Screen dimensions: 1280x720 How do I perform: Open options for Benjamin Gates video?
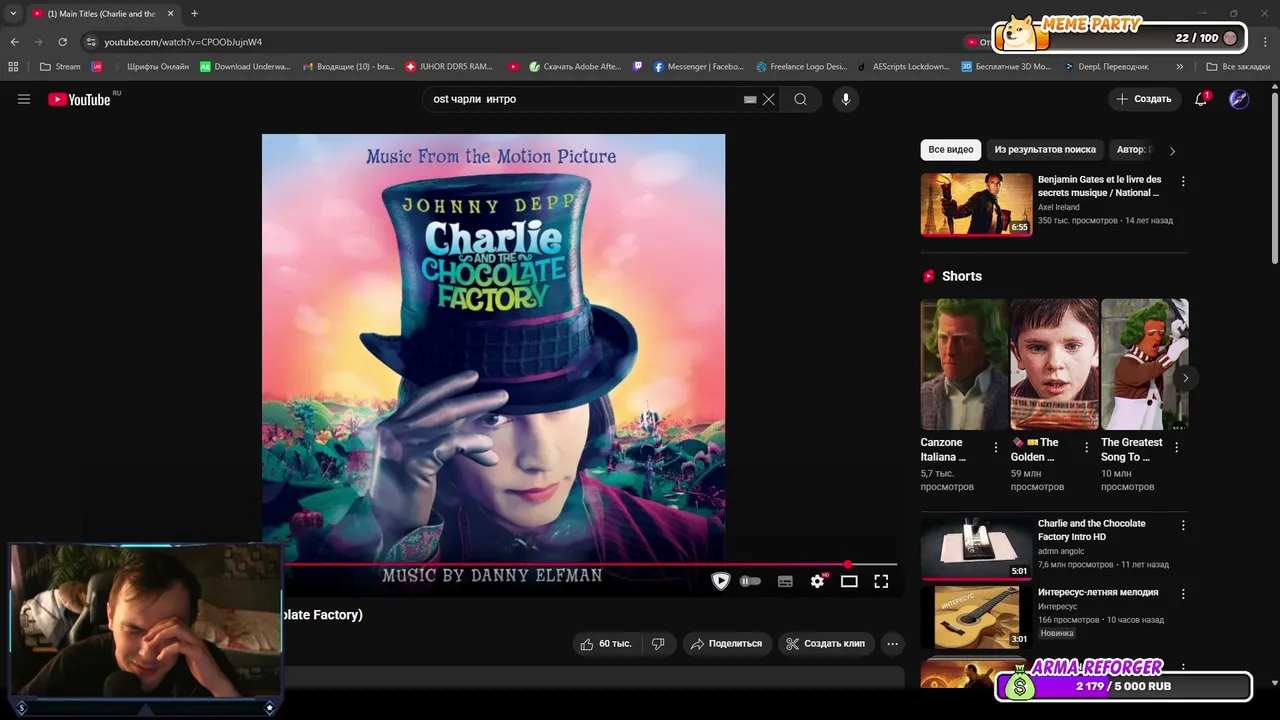pos(1183,182)
